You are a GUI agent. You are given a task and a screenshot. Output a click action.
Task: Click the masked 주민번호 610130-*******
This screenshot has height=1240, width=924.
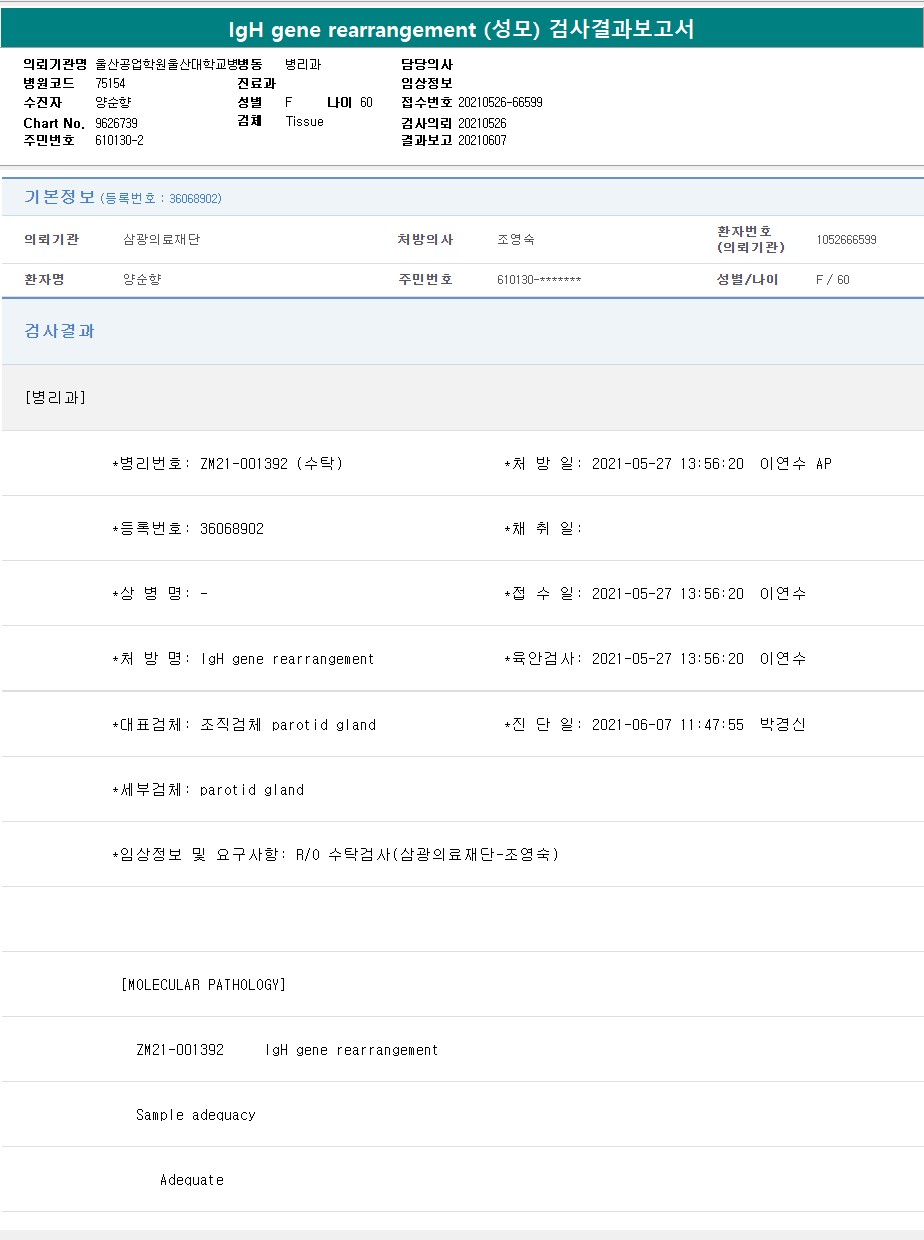(538, 280)
